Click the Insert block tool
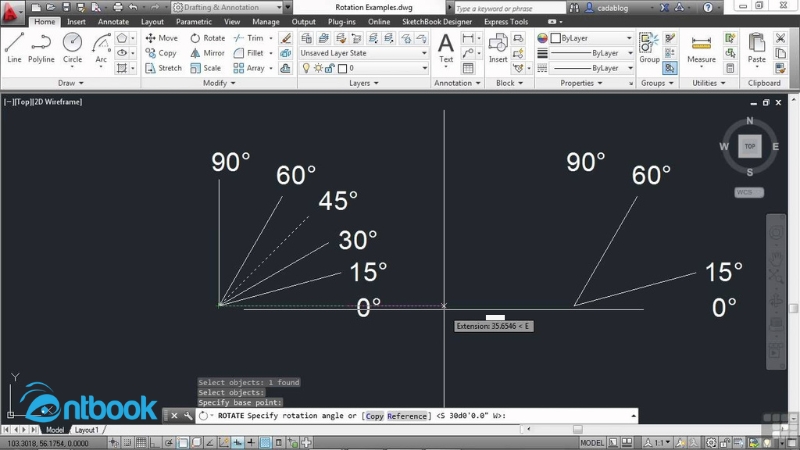 (x=498, y=48)
